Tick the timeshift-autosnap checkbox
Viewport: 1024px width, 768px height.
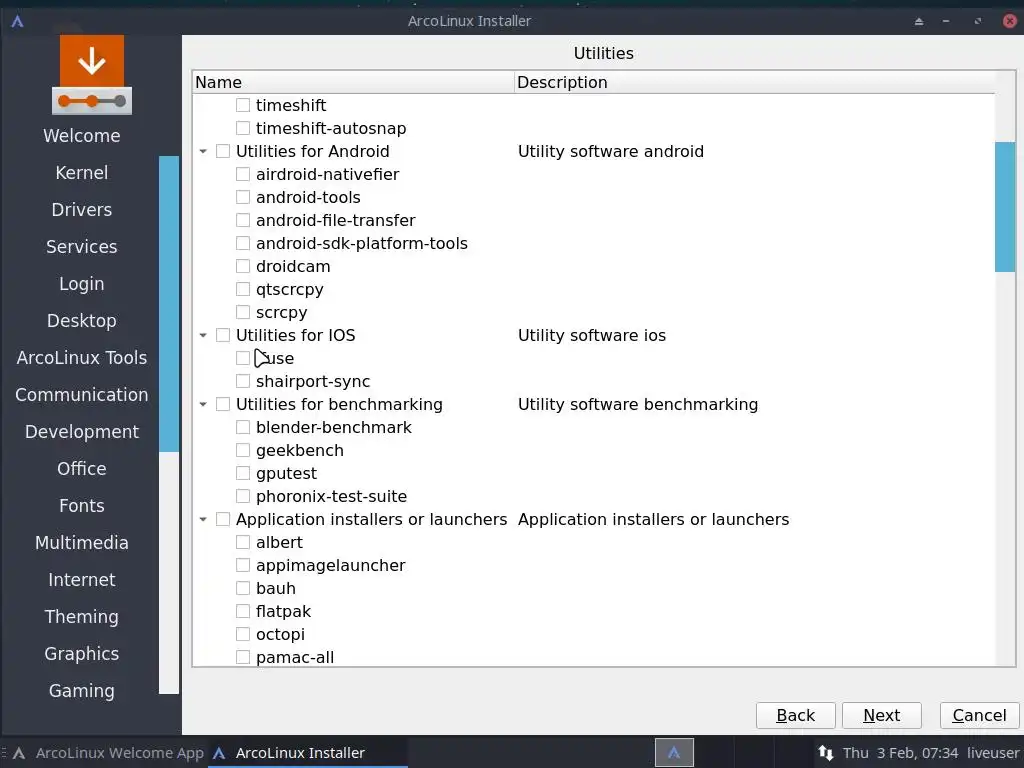(243, 128)
